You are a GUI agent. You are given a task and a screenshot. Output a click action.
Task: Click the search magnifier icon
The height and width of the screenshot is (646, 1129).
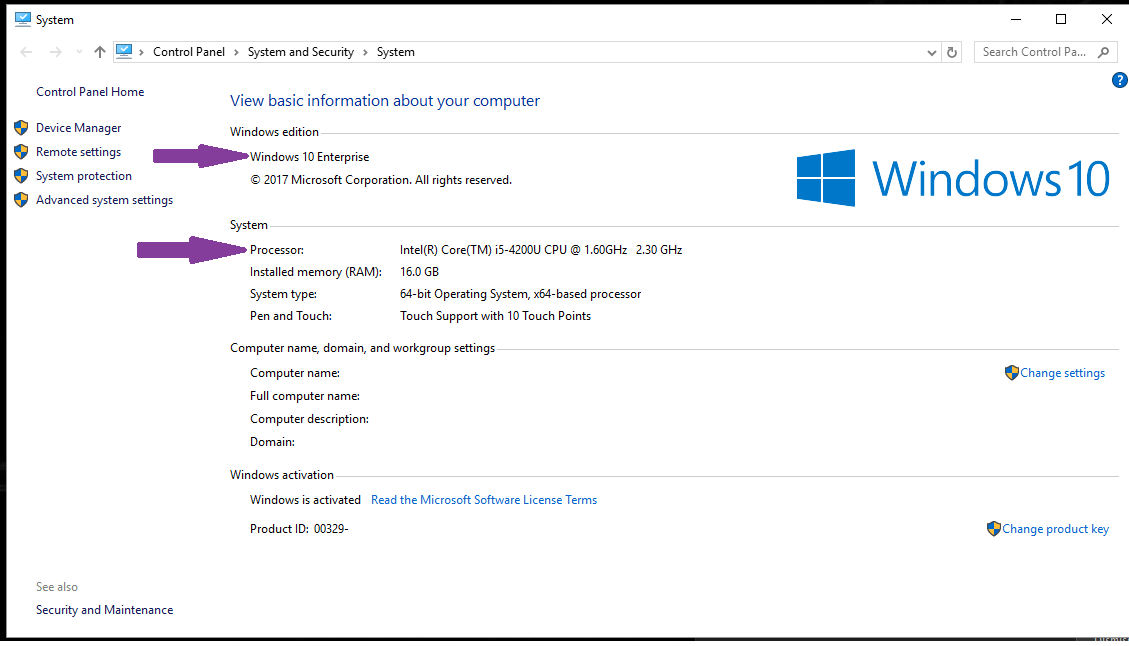pyautogui.click(x=1103, y=52)
